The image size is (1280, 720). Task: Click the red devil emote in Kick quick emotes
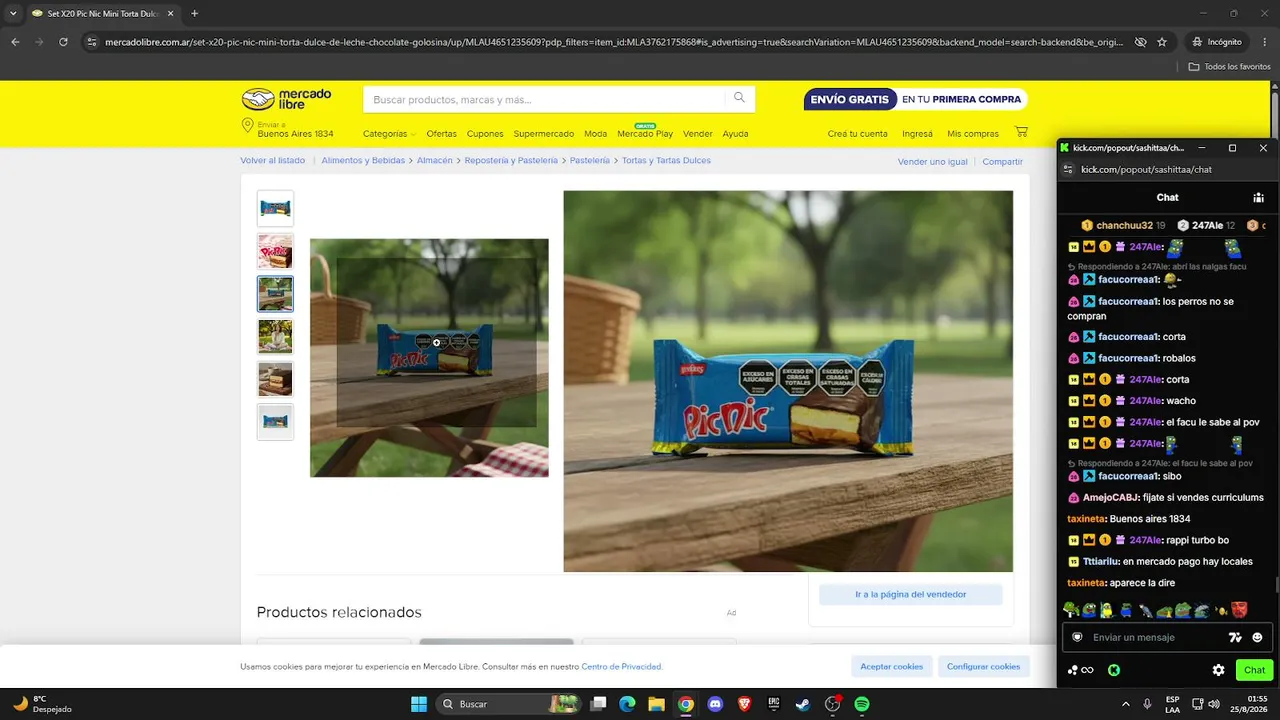[1239, 609]
